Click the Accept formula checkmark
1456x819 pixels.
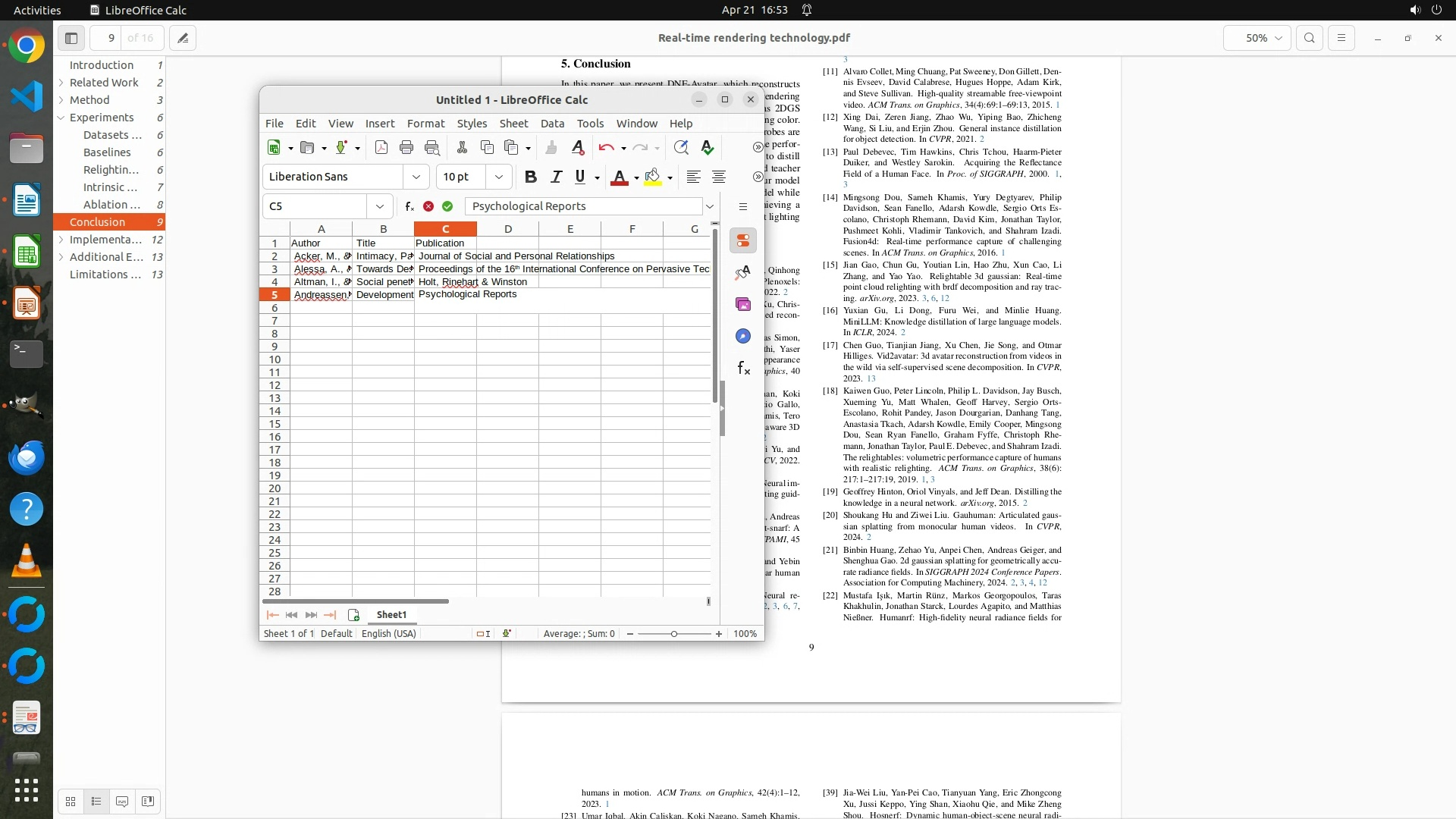pos(447,206)
